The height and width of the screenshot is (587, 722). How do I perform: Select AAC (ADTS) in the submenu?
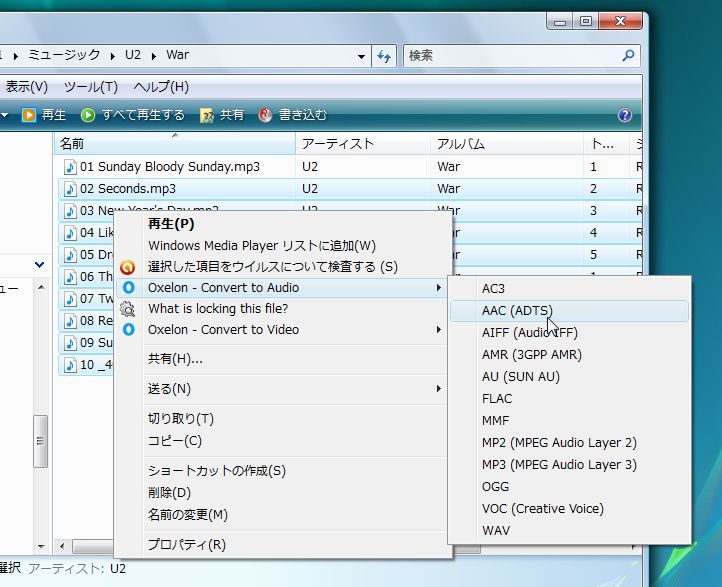[x=570, y=311]
